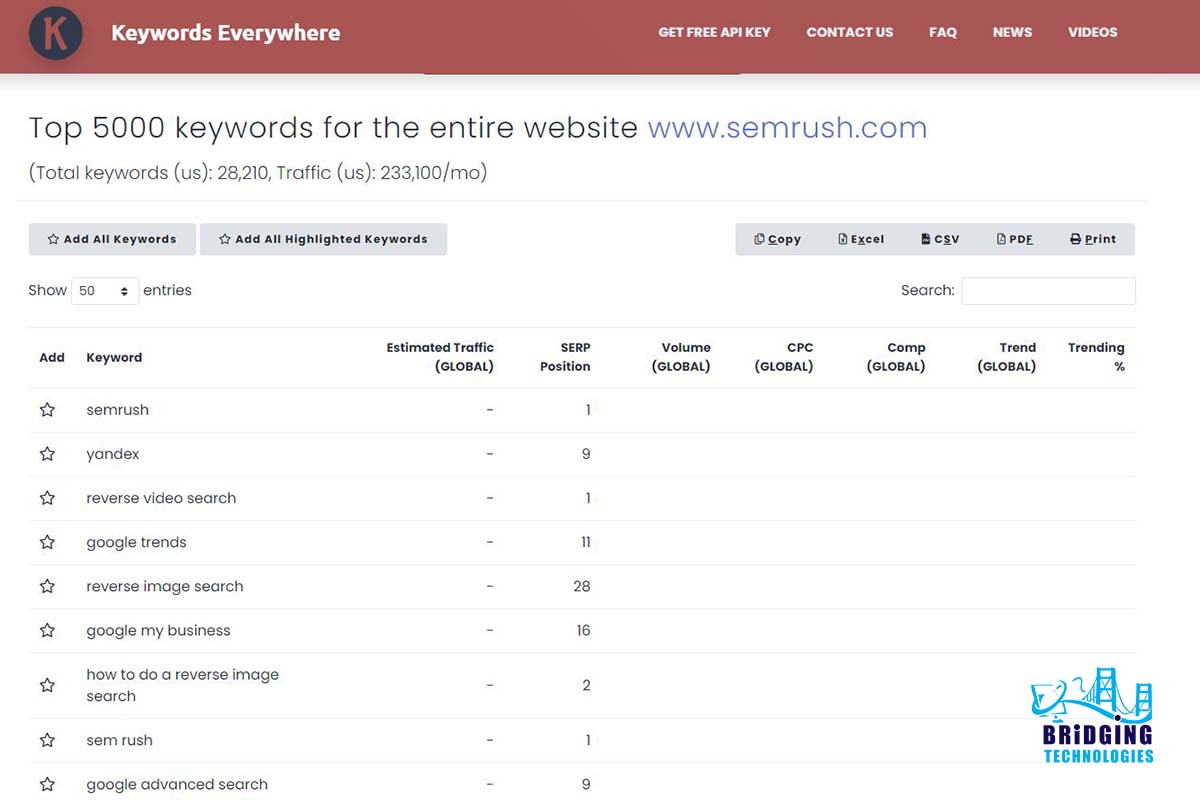This screenshot has width=1200, height=800.
Task: Select the 'sem rush' keyword text
Action: [119, 740]
